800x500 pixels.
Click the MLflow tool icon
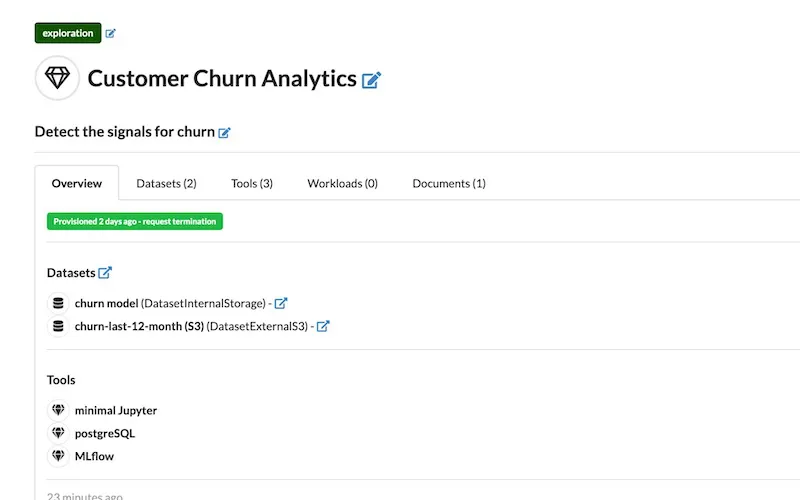58,456
